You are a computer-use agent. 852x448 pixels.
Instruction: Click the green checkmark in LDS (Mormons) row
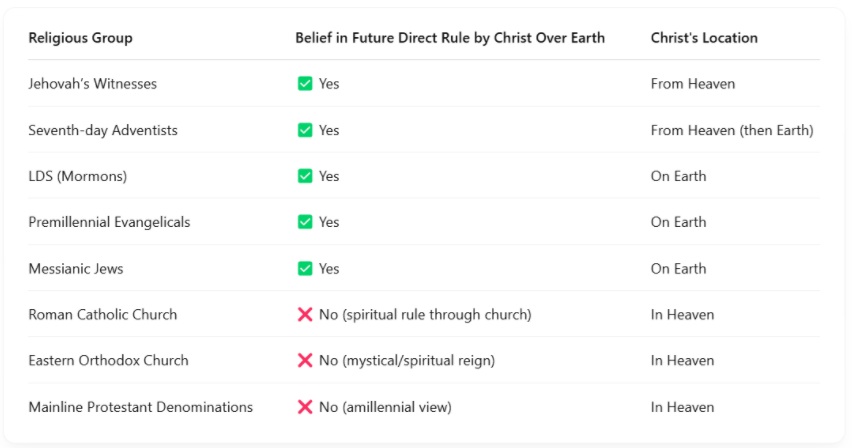305,176
